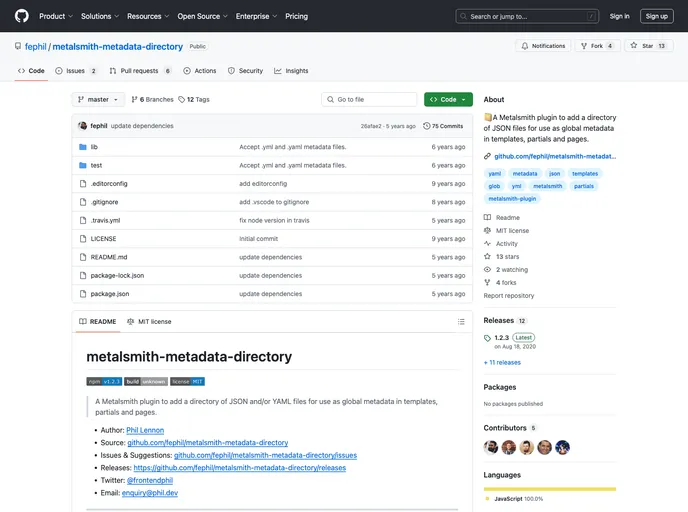Select the README tab in file viewer
Image resolution: width=688 pixels, height=512 pixels.
coord(98,322)
